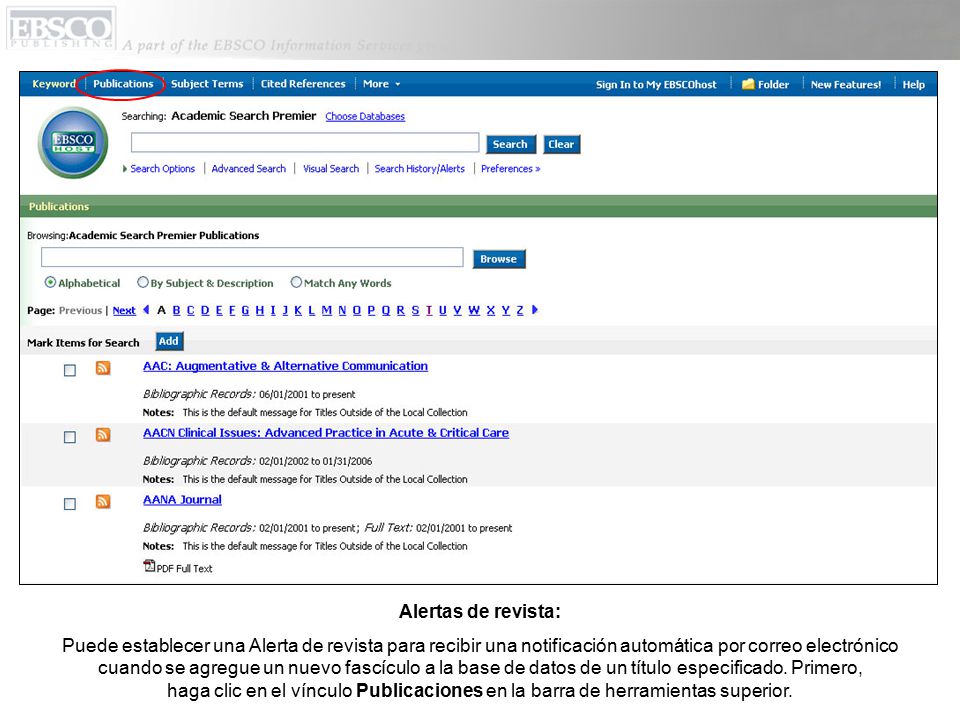The height and width of the screenshot is (720, 960).
Task: Jump to letter M publications
Action: click(x=326, y=310)
